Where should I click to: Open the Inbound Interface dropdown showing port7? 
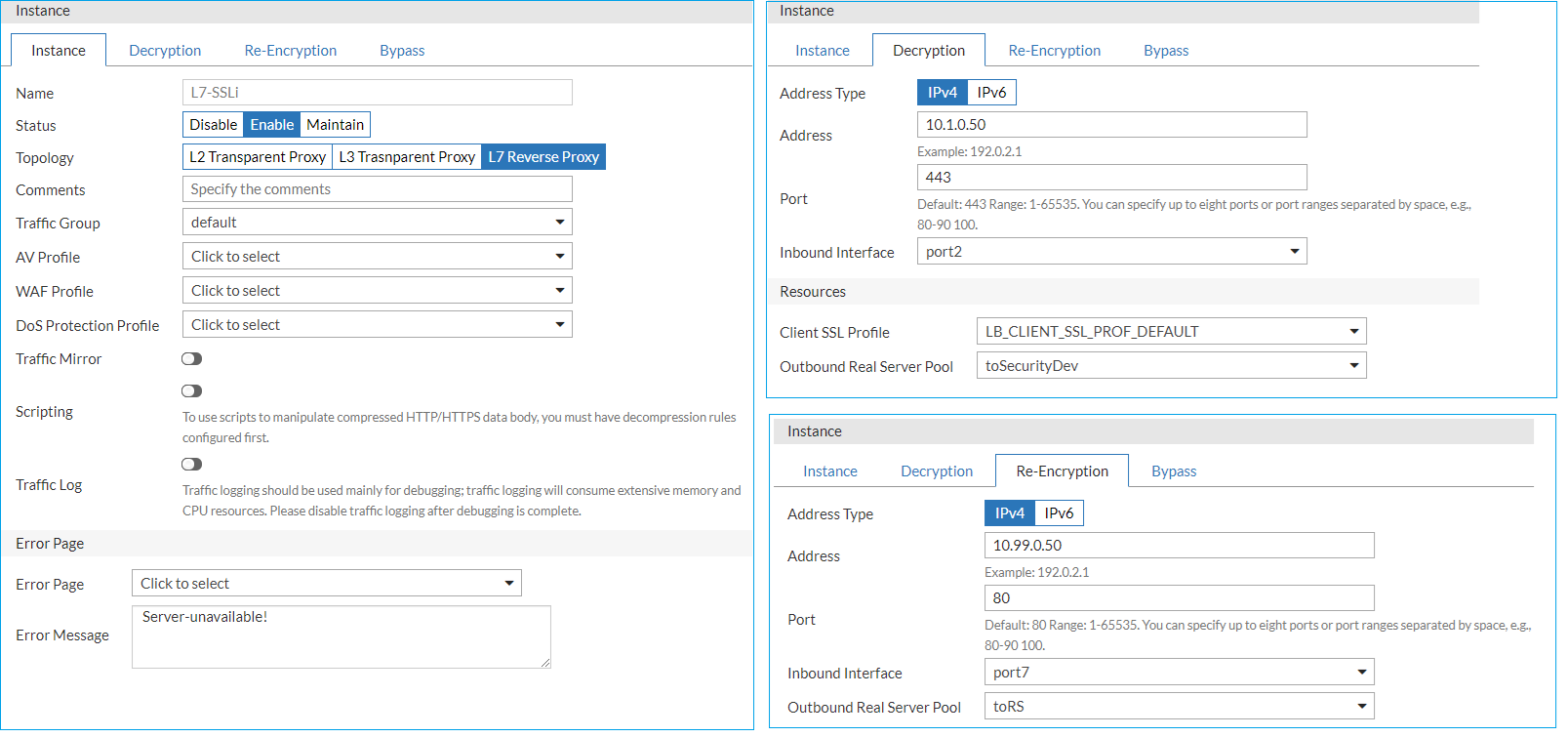coord(1179,673)
